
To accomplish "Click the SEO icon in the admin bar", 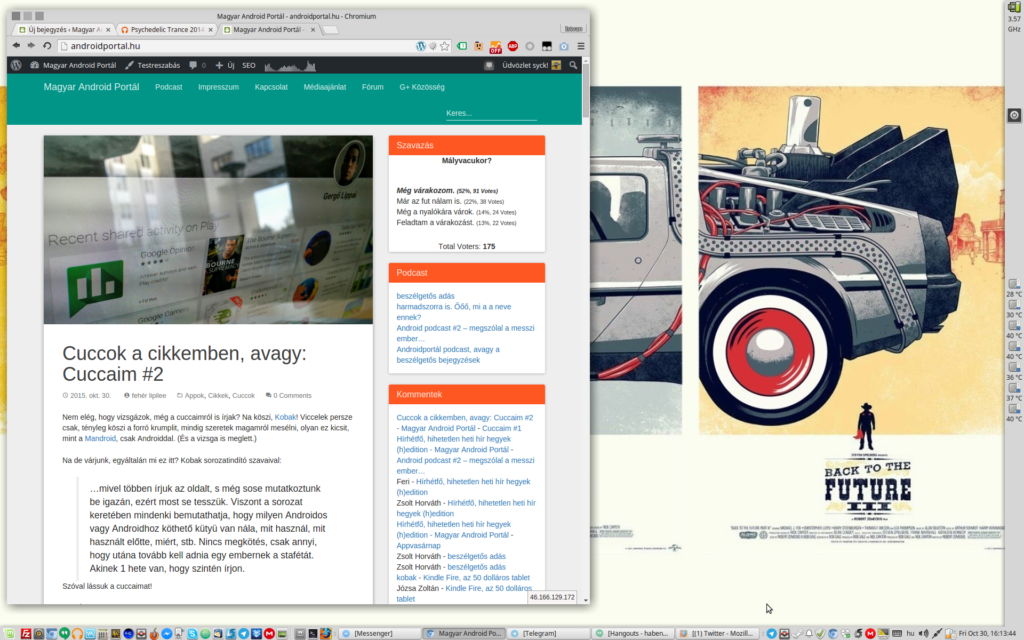I will pos(248,65).
